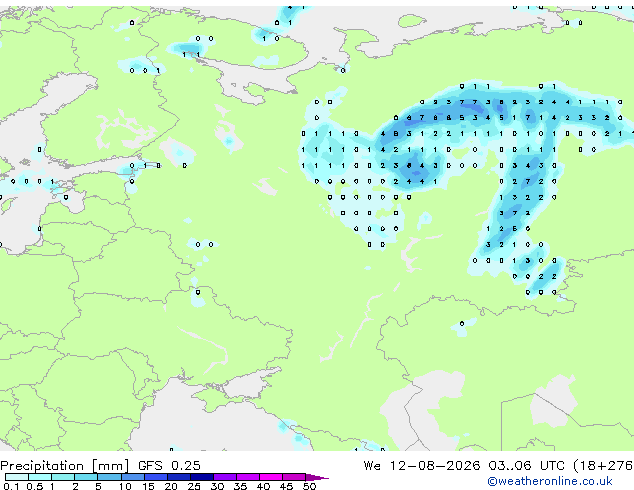Select the 0.1–0.5 mm legend color swatch
Image resolution: width=634 pixels, height=490 pixels.
pyautogui.click(x=17, y=477)
